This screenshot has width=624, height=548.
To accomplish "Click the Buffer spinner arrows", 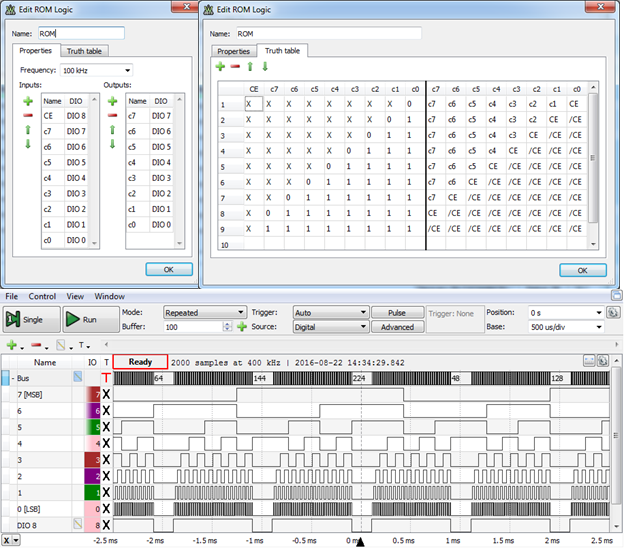I will point(227,327).
